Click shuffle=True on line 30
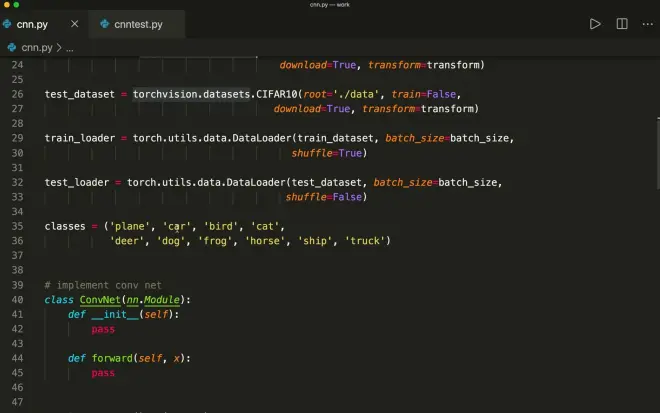660x413 pixels. coord(327,153)
